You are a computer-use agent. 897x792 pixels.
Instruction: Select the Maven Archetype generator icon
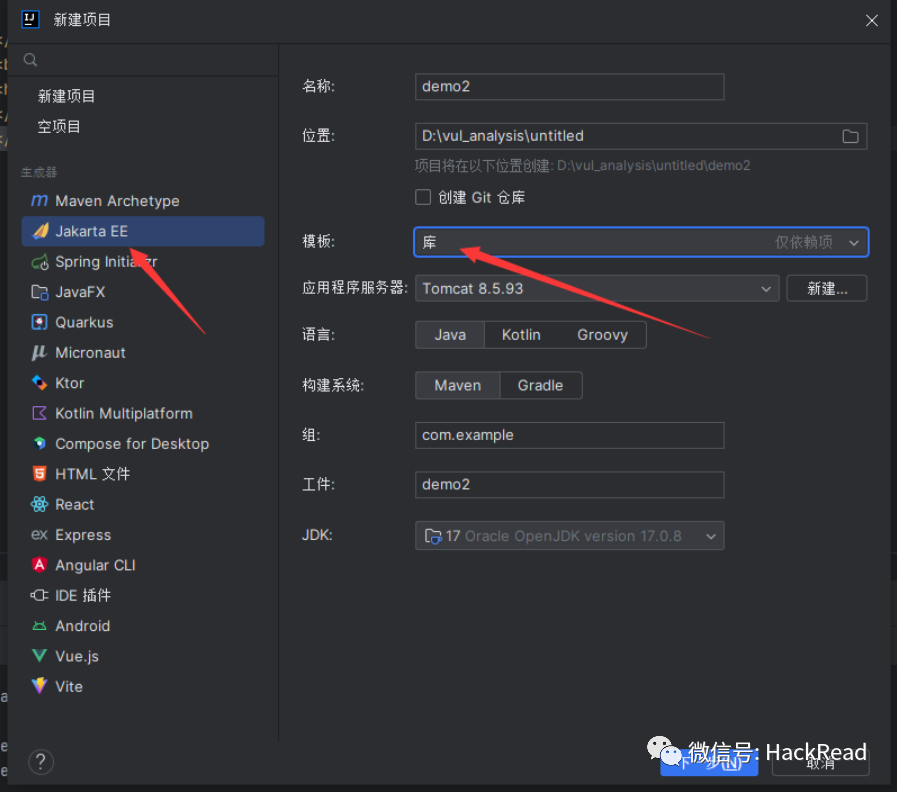39,201
